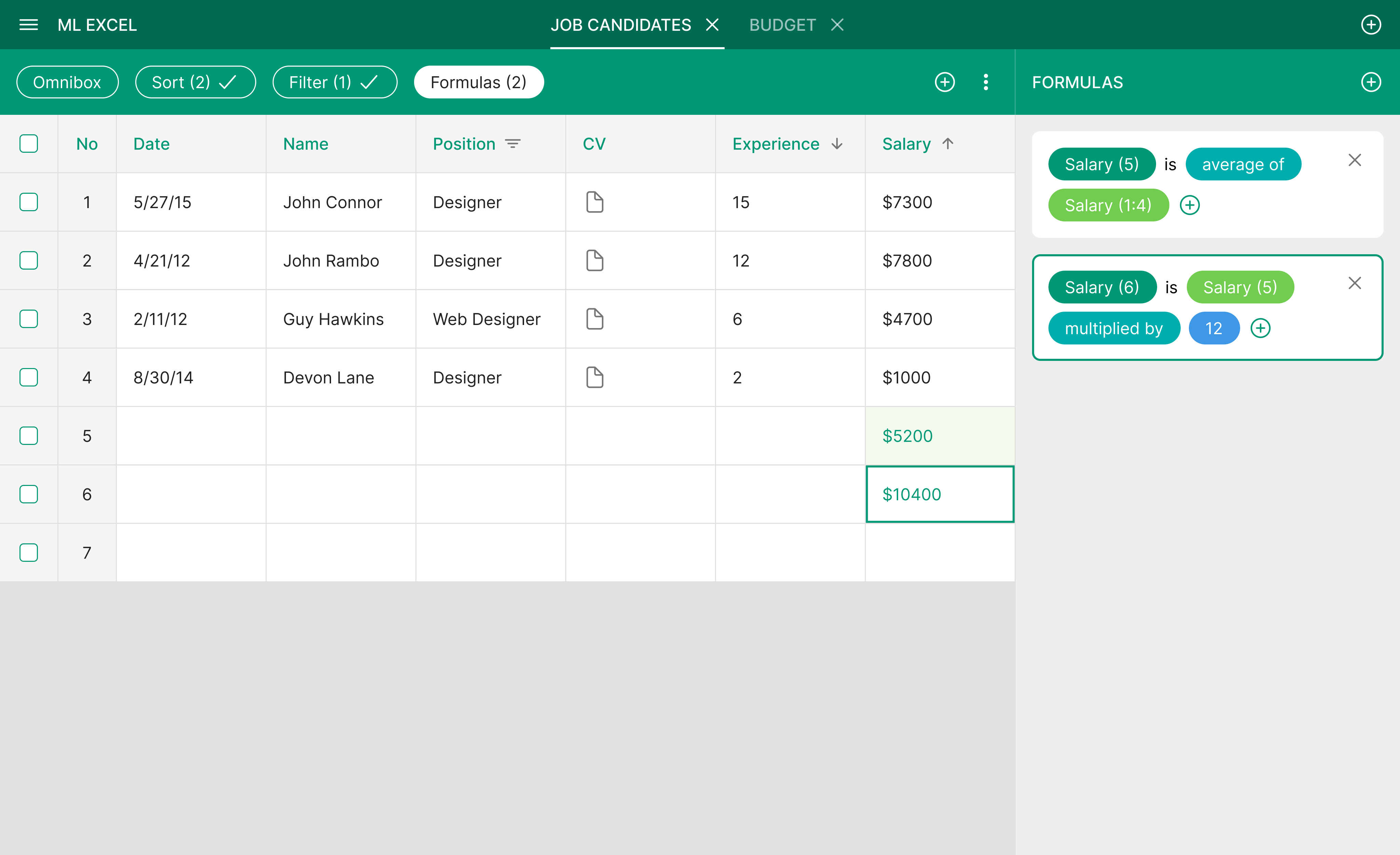The height and width of the screenshot is (855, 1400).
Task: Open the Omnibox pill button
Action: pos(67,82)
